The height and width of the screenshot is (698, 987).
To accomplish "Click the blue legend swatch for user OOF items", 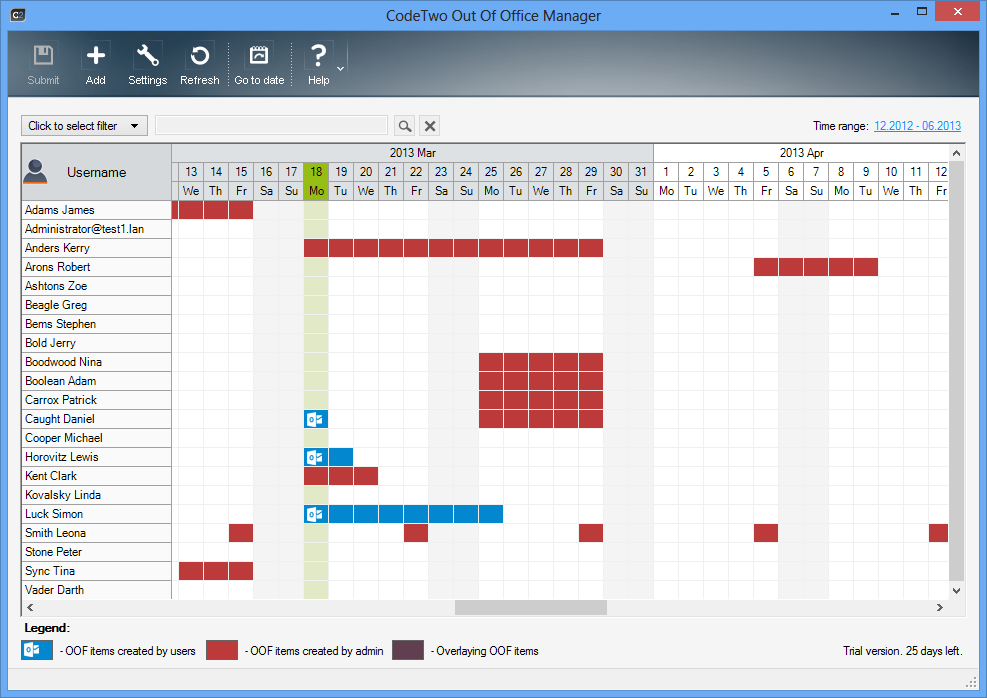I will (x=37, y=650).
